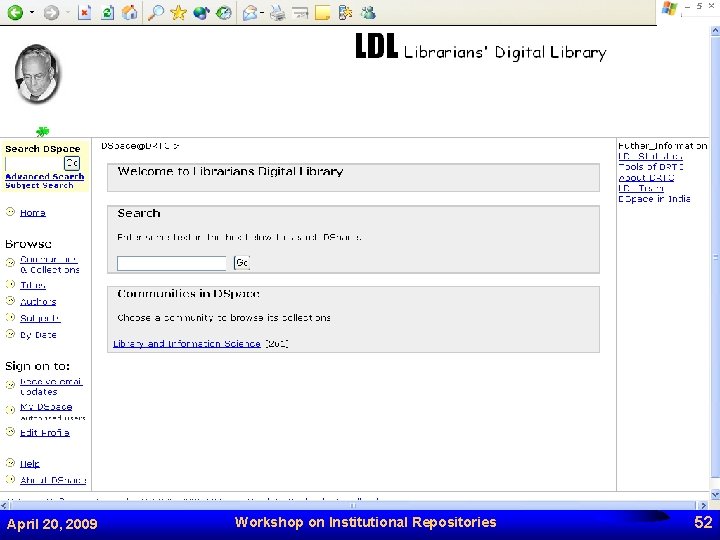Open the Advanced Search link
This screenshot has width=720, height=540.
[45, 176]
